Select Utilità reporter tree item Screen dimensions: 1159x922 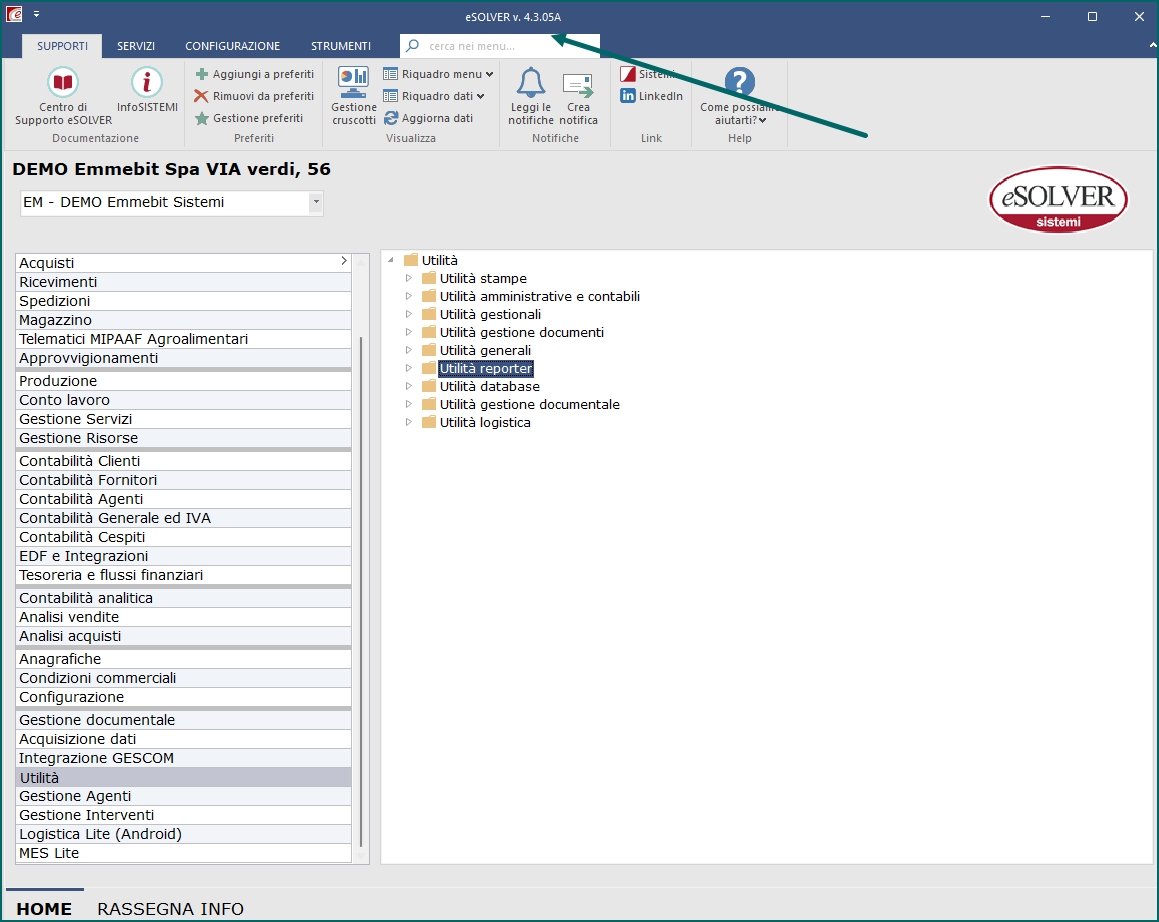pos(486,368)
